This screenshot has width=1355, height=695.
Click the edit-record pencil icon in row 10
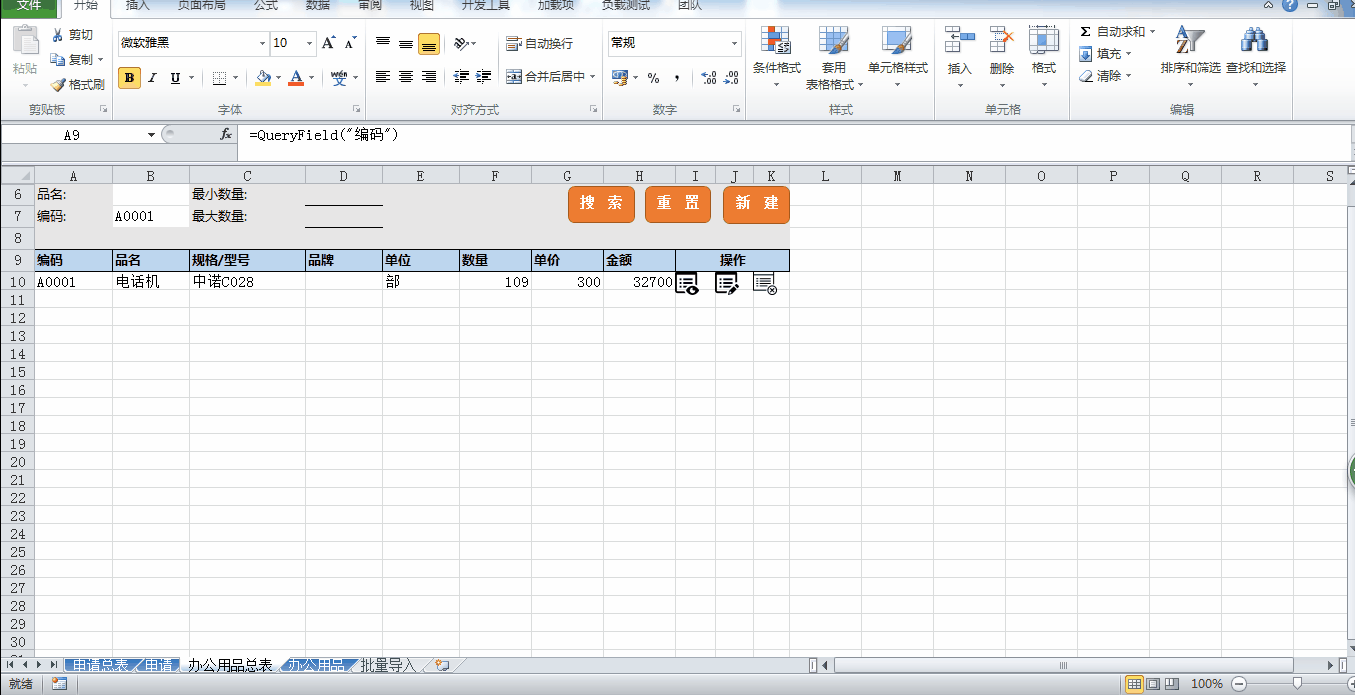coord(726,284)
